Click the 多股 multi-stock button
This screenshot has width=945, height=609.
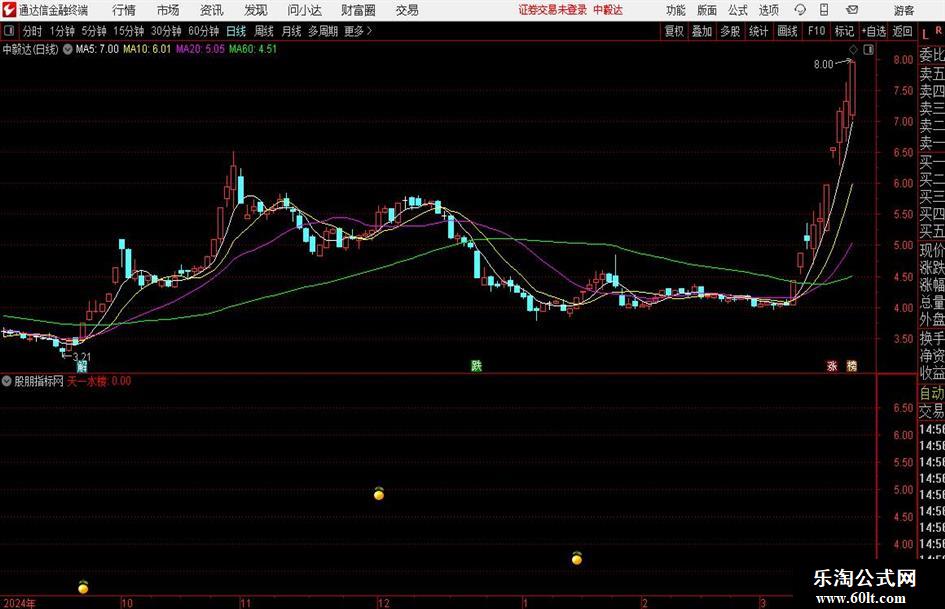[x=730, y=31]
